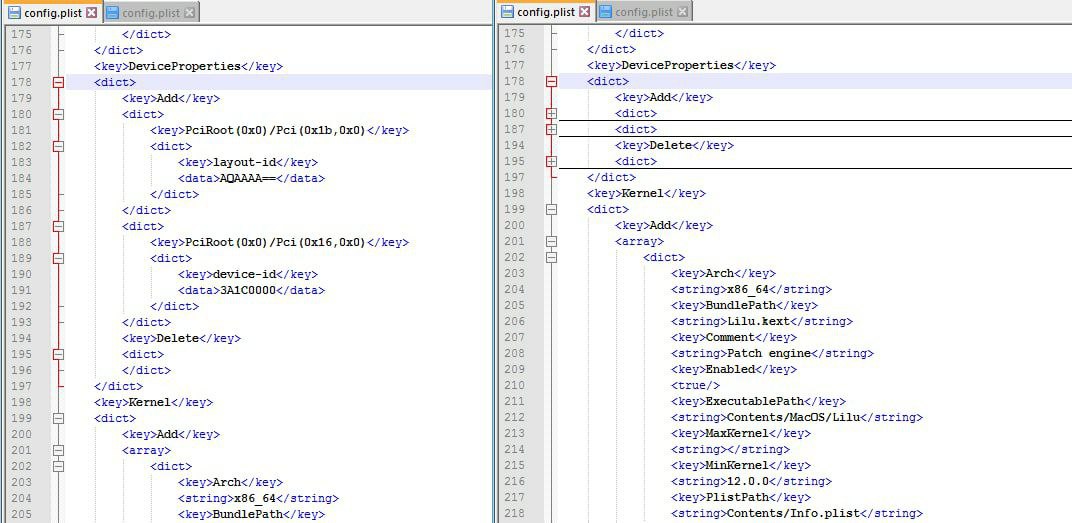Collapse the Kernel dict fold at line 199 in right pane
Image resolution: width=1072 pixels, height=523 pixels.
pos(552,209)
